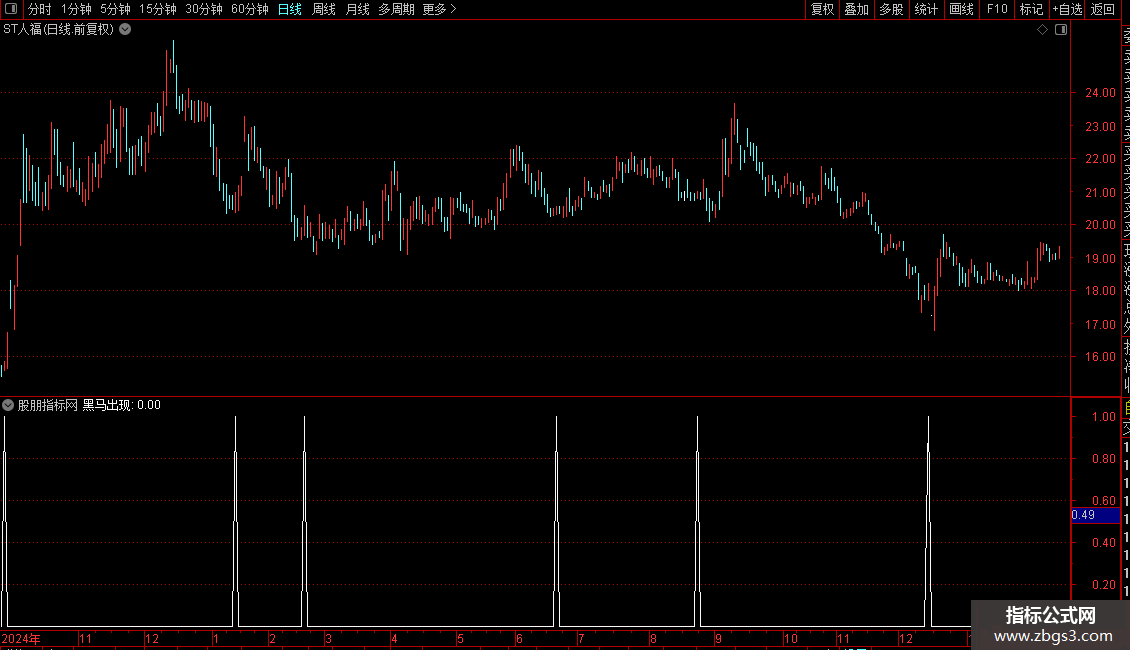Select the 60分钟 period
1130x650 pixels.
tap(249, 9)
